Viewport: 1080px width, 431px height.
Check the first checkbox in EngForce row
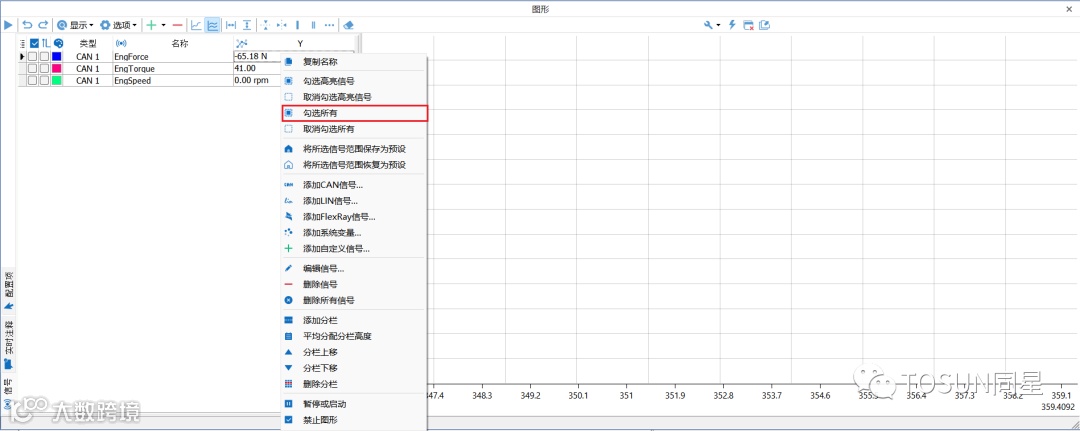32,56
